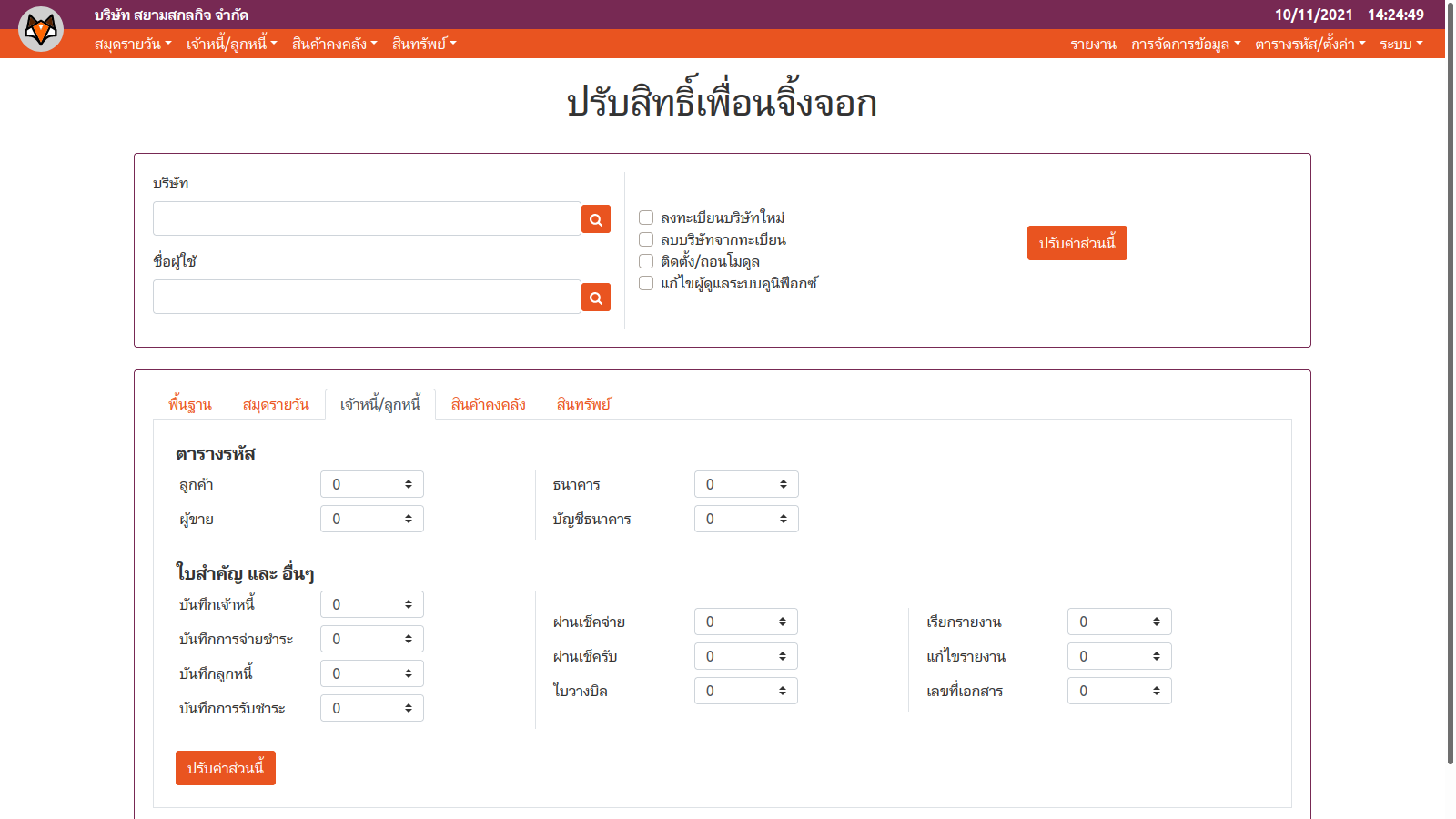Open the บันทึกเจ้าหนี้ dropdown
The width and height of the screenshot is (1456, 819).
click(x=371, y=604)
